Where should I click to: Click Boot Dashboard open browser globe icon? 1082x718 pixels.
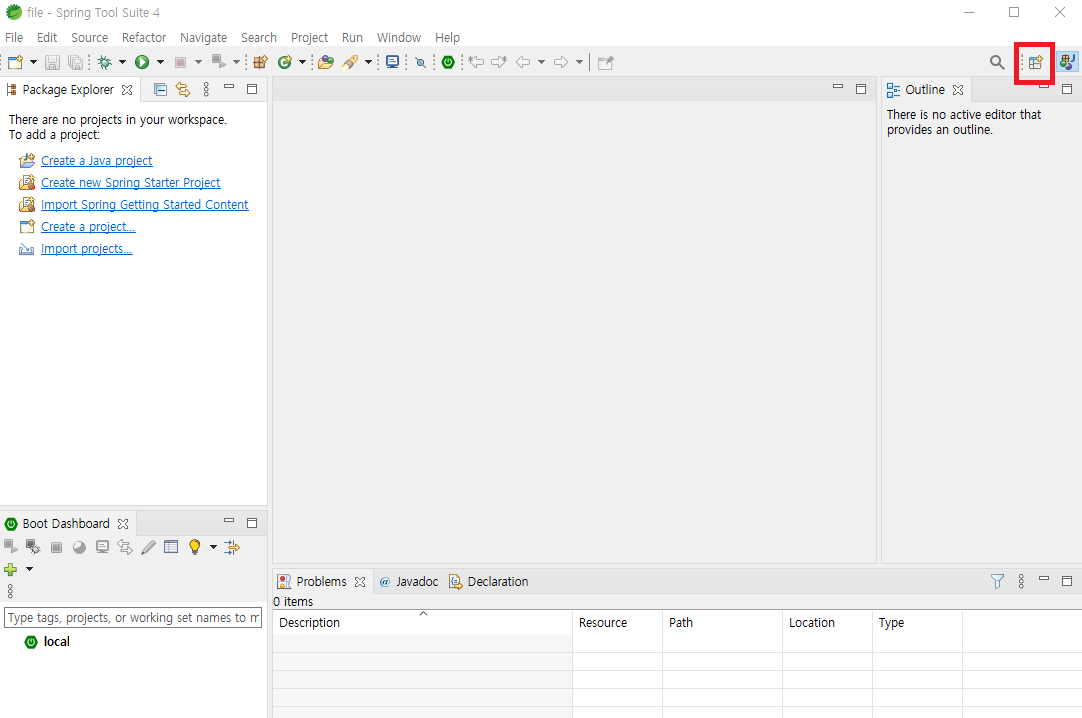[x=79, y=548]
